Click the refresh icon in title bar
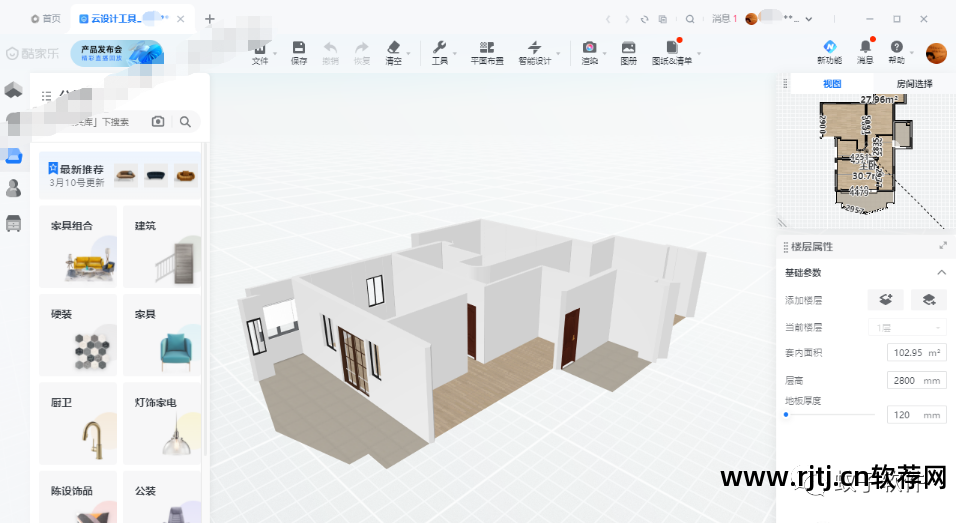 [x=644, y=20]
